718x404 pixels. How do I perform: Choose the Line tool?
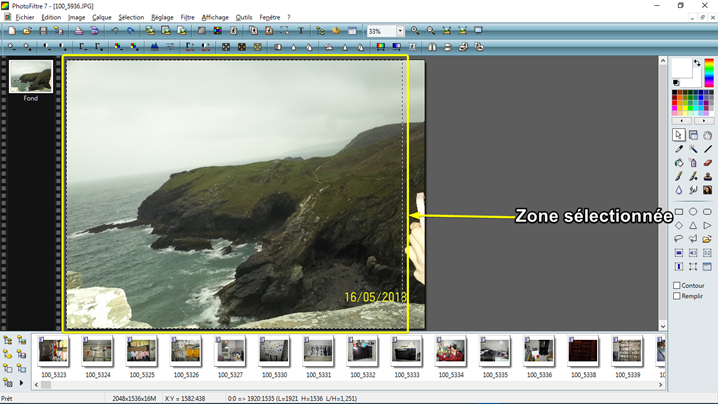point(707,149)
